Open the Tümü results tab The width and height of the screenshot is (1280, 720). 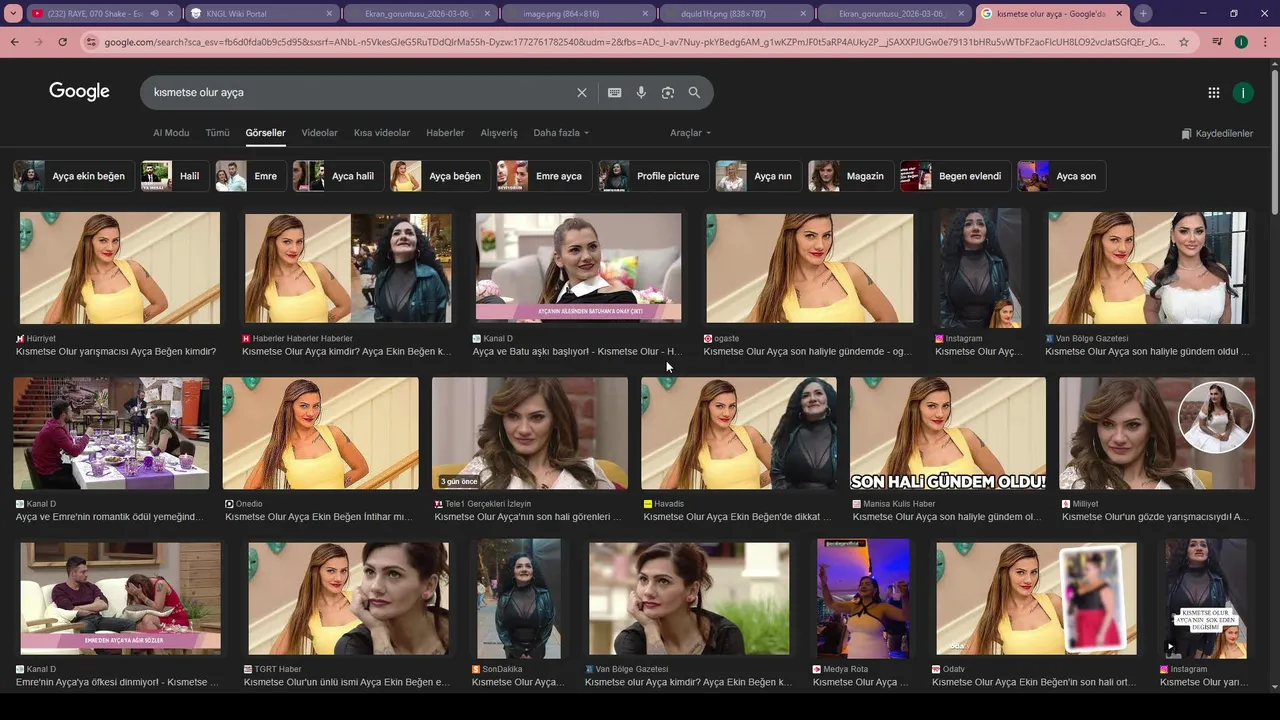(217, 133)
